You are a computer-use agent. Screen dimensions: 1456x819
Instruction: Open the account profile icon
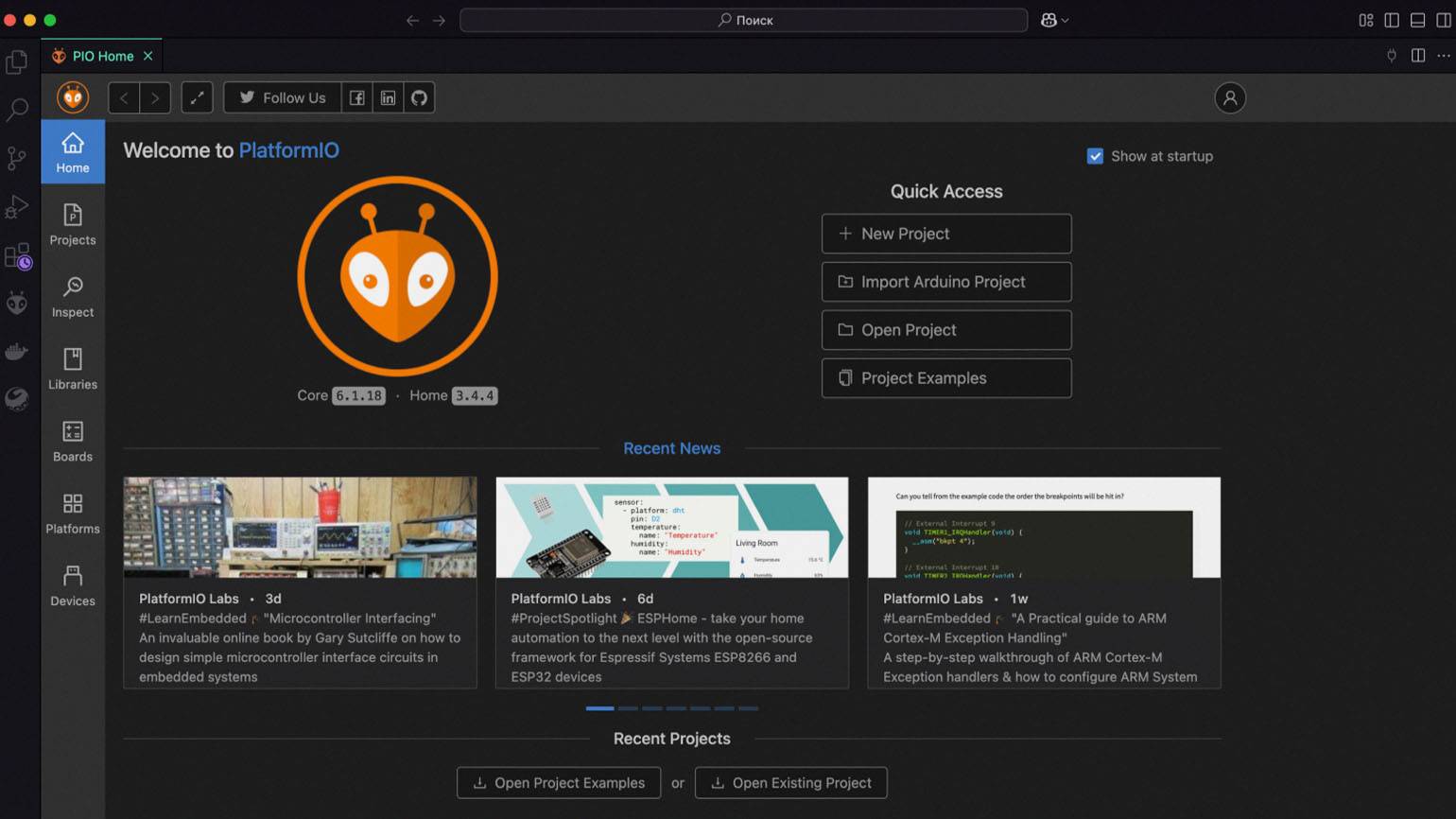pos(1230,97)
